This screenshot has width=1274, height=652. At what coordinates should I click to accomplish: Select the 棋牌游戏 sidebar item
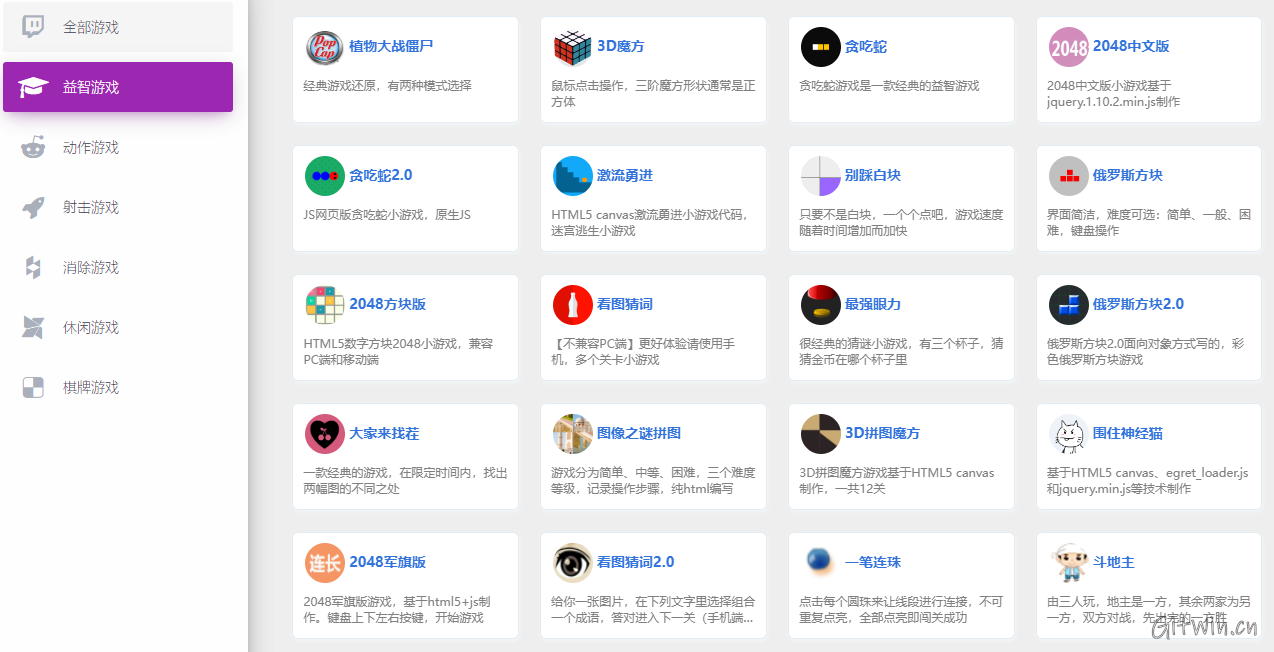click(91, 387)
